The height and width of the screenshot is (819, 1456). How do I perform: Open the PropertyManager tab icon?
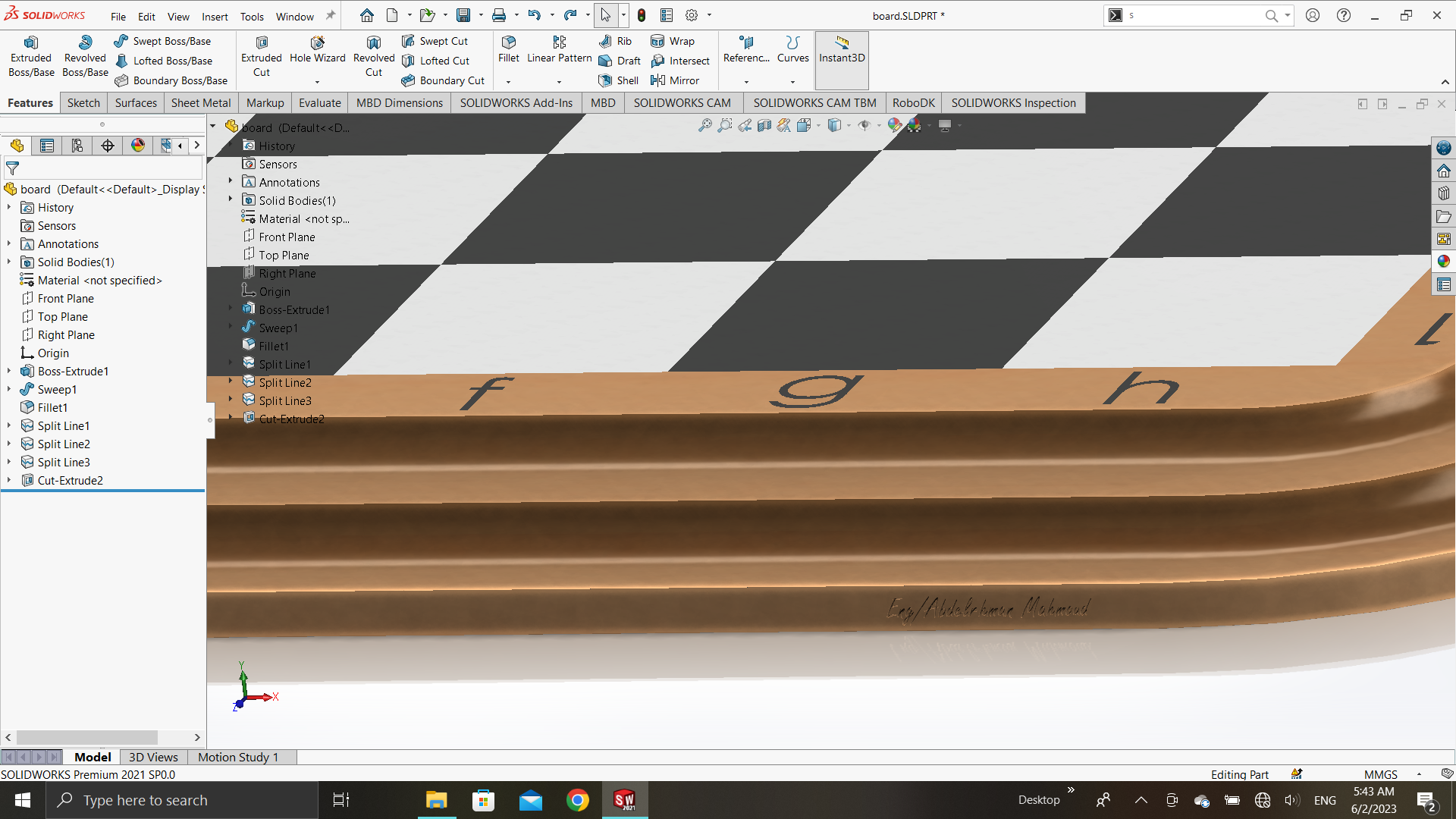47,146
